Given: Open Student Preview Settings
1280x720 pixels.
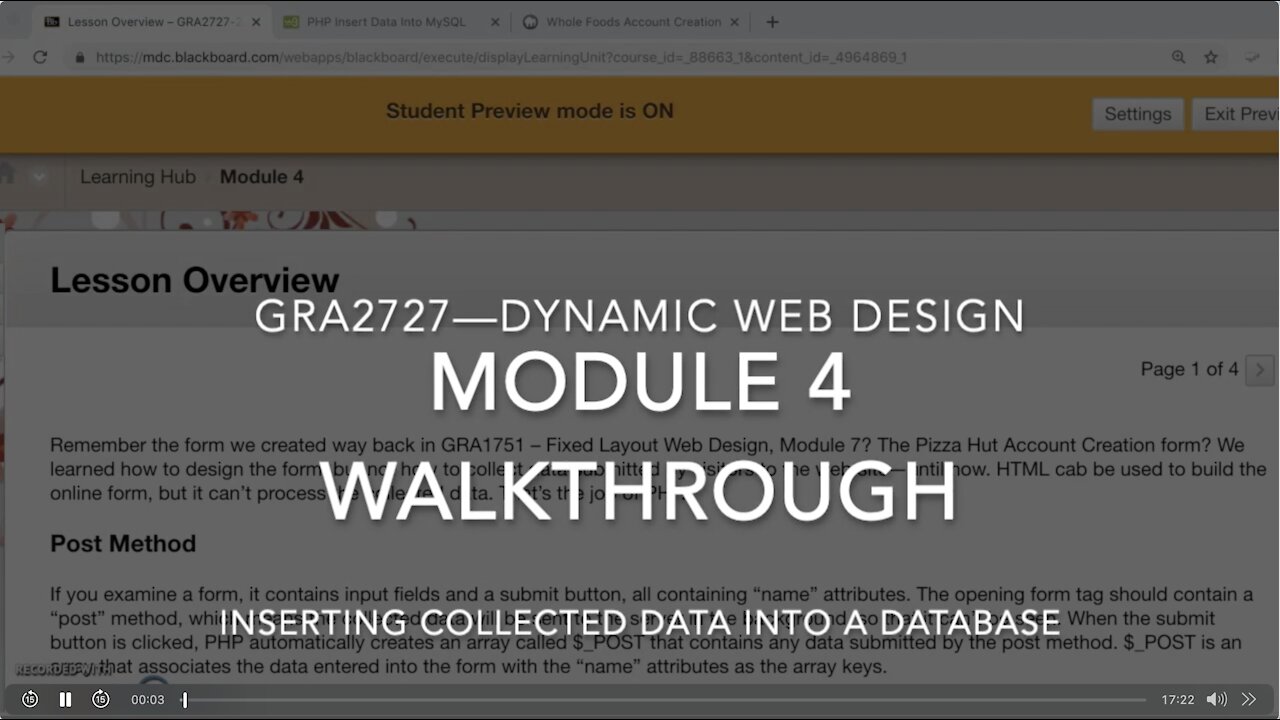Looking at the screenshot, I should click(1137, 114).
